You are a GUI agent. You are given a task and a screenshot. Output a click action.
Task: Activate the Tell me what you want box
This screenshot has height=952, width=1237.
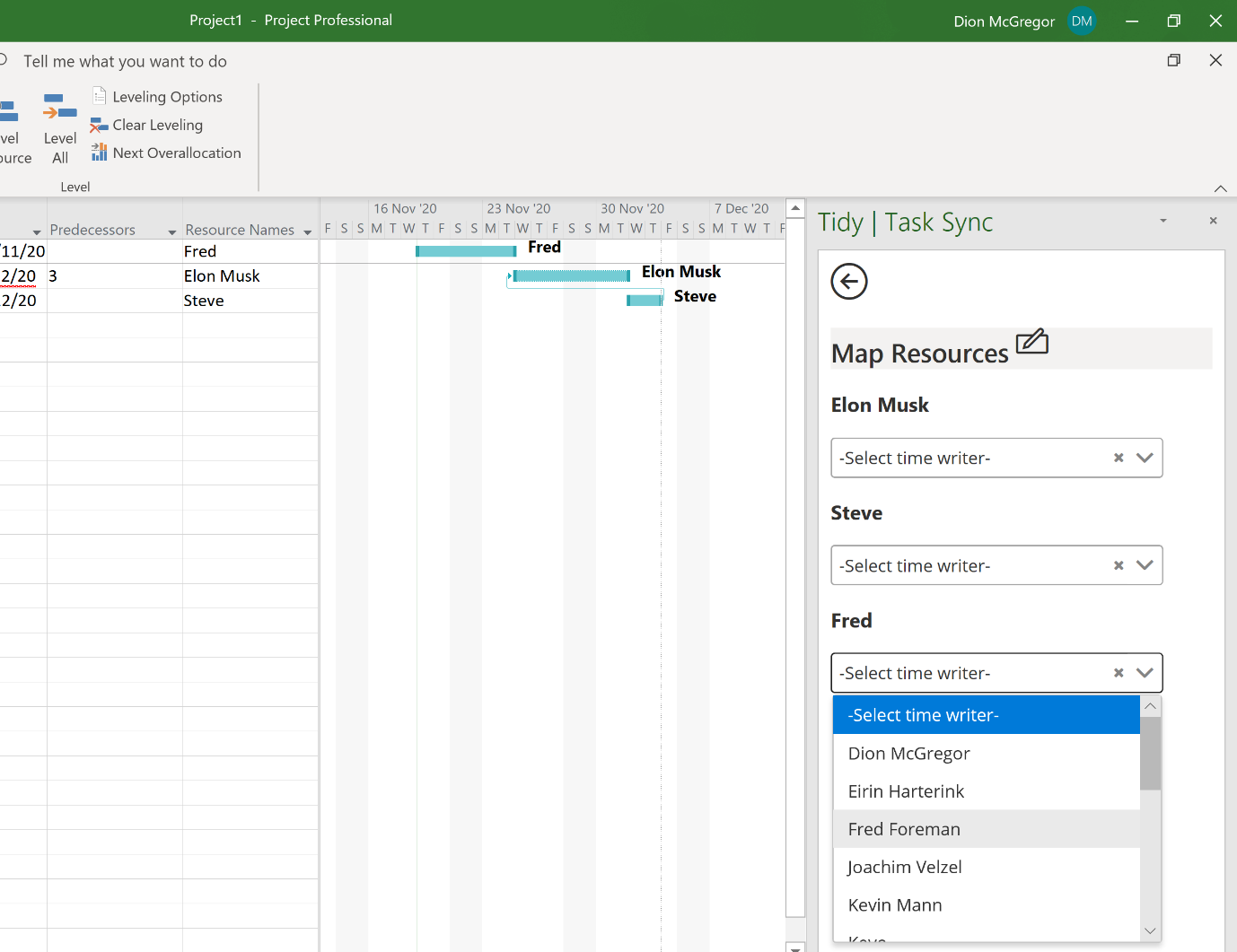click(125, 61)
